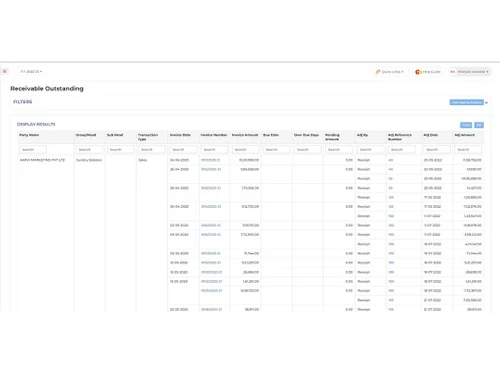Open invoice 006/2020-21 link
Screen dimensions: 500x375
coord(211,235)
